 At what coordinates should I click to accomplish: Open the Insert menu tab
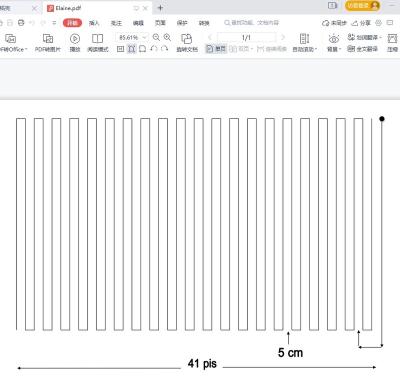click(94, 23)
